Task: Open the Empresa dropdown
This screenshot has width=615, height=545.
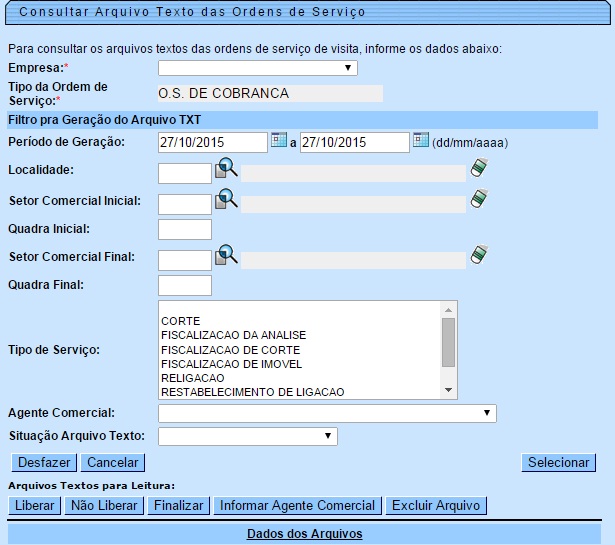Action: tap(258, 68)
